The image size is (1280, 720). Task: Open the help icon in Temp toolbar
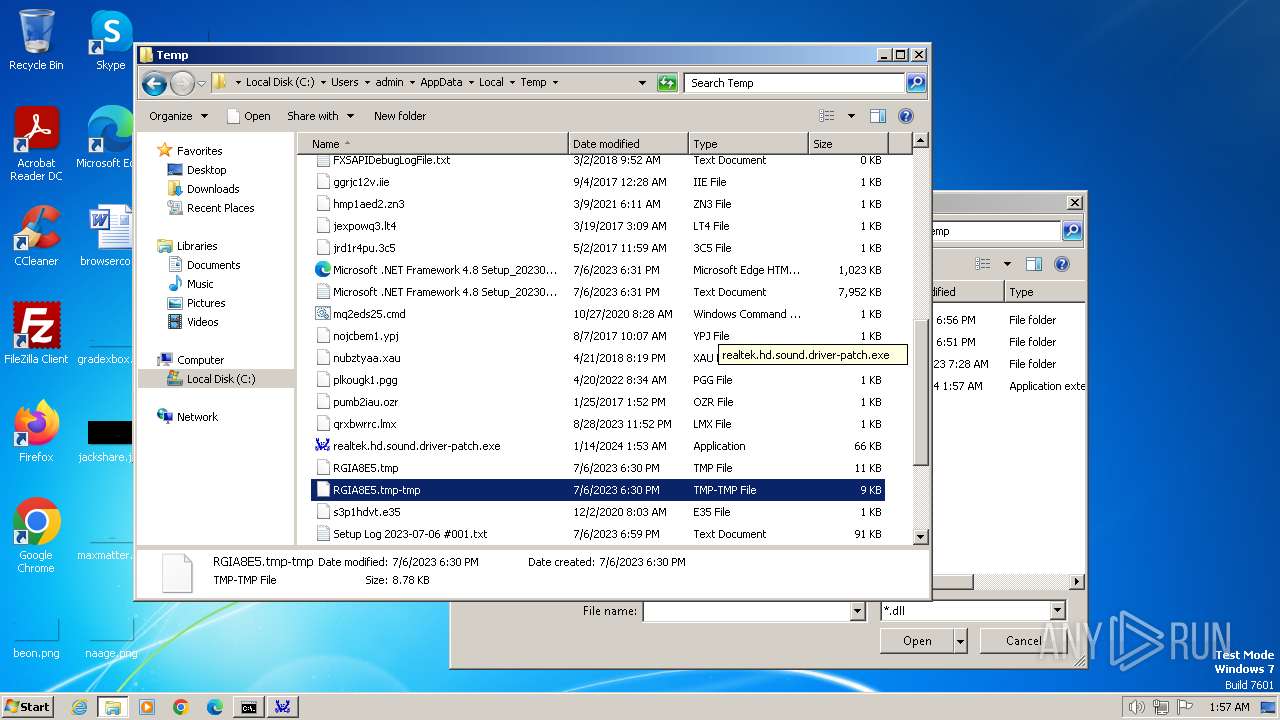(906, 116)
